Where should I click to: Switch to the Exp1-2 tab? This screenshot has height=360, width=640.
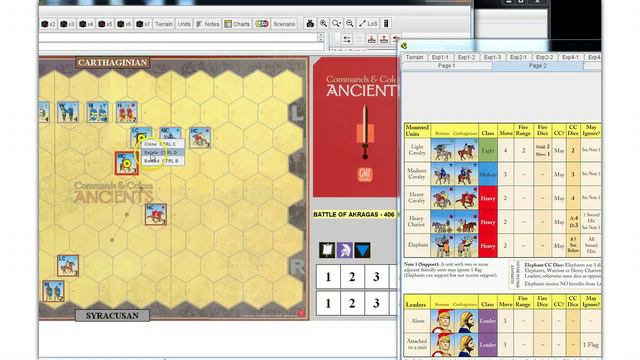[466, 58]
